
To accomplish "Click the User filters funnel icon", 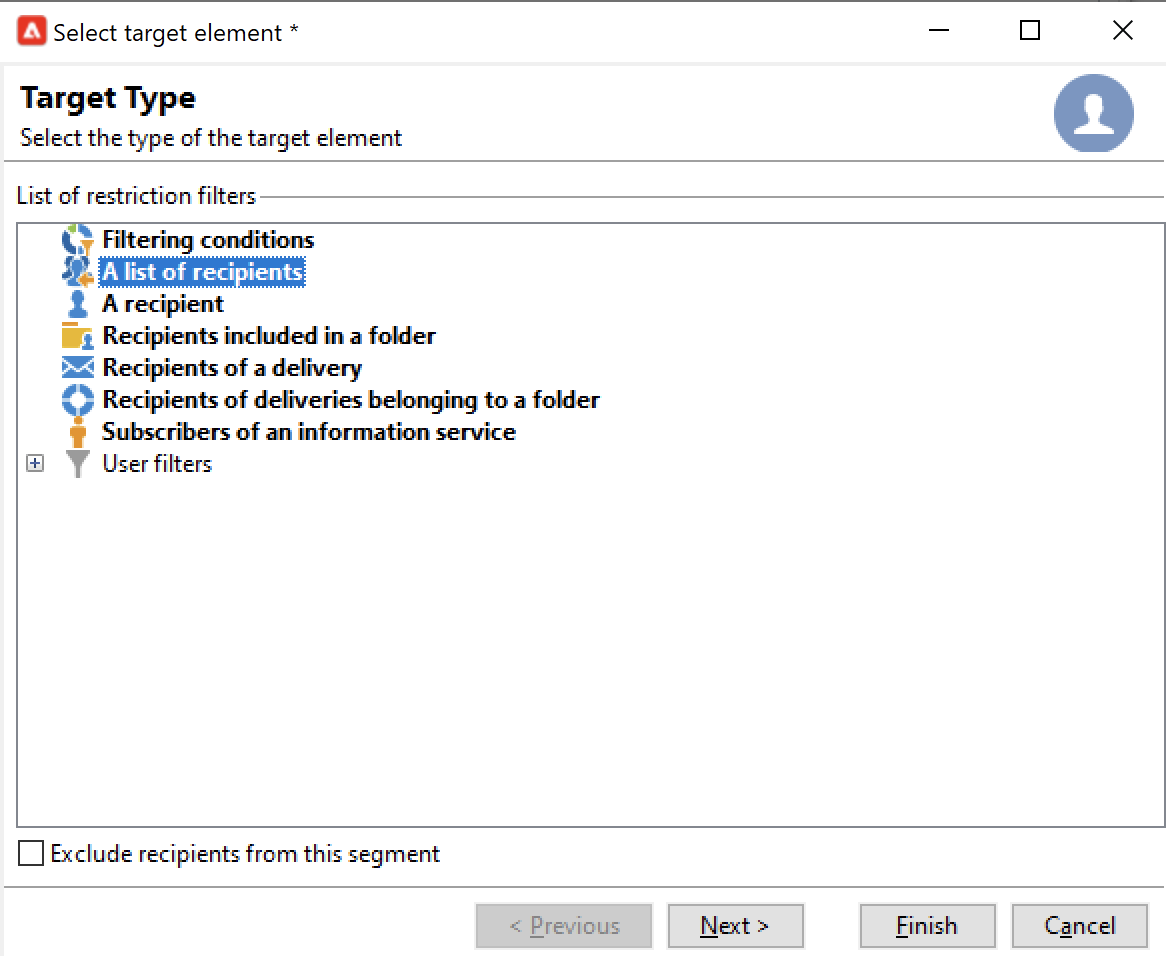I will (x=77, y=465).
